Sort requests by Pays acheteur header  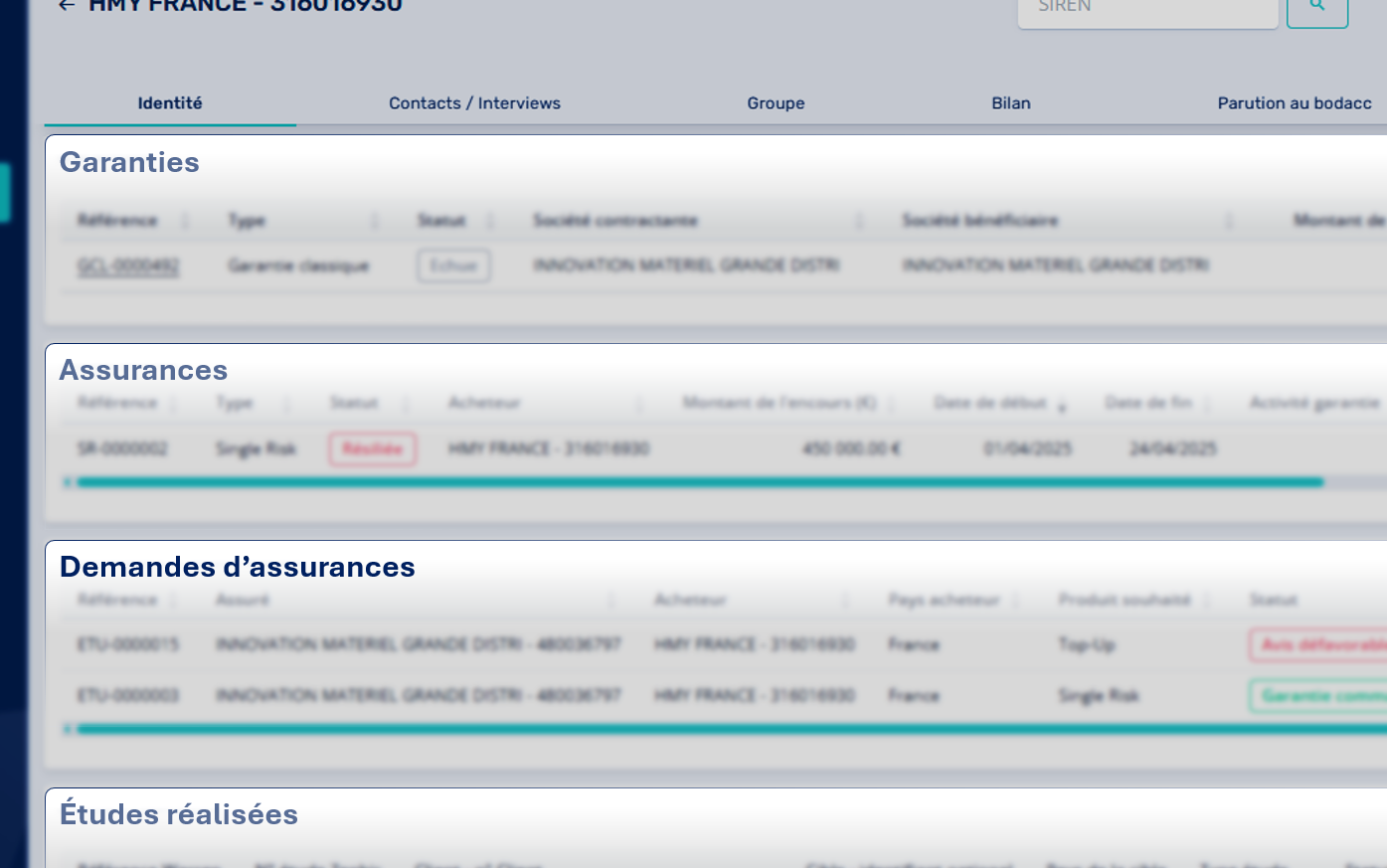tap(944, 600)
